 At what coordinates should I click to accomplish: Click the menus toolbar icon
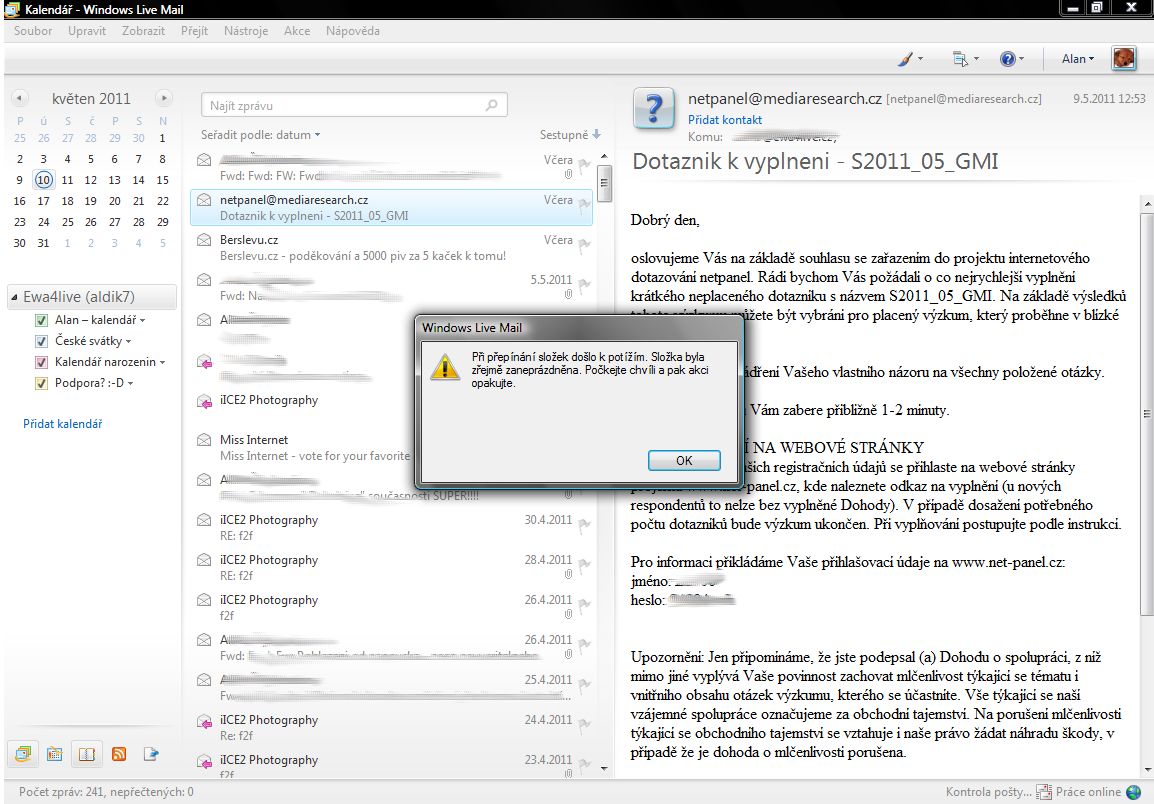tap(960, 59)
